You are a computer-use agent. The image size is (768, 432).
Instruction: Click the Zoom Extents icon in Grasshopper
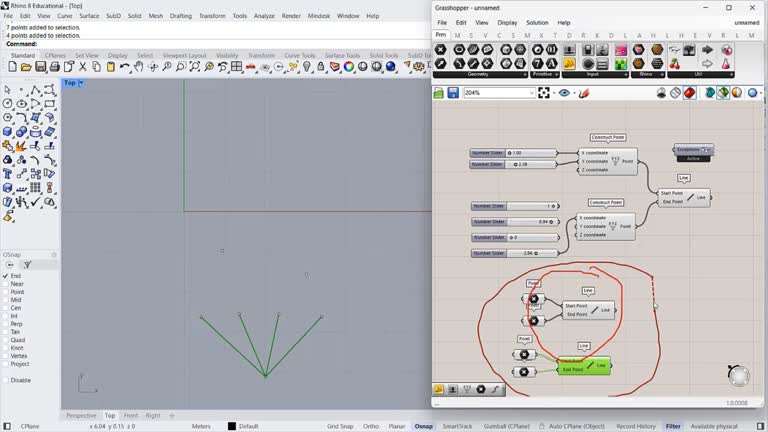coord(544,93)
